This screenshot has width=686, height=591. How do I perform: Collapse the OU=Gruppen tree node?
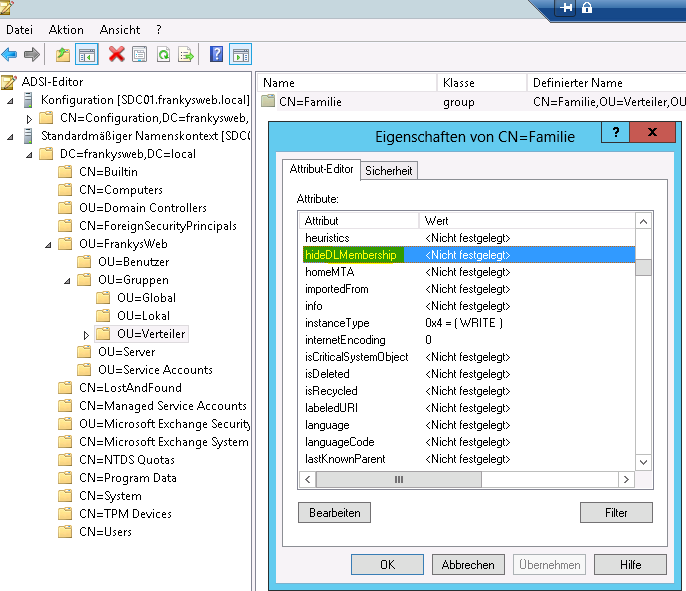[67, 280]
